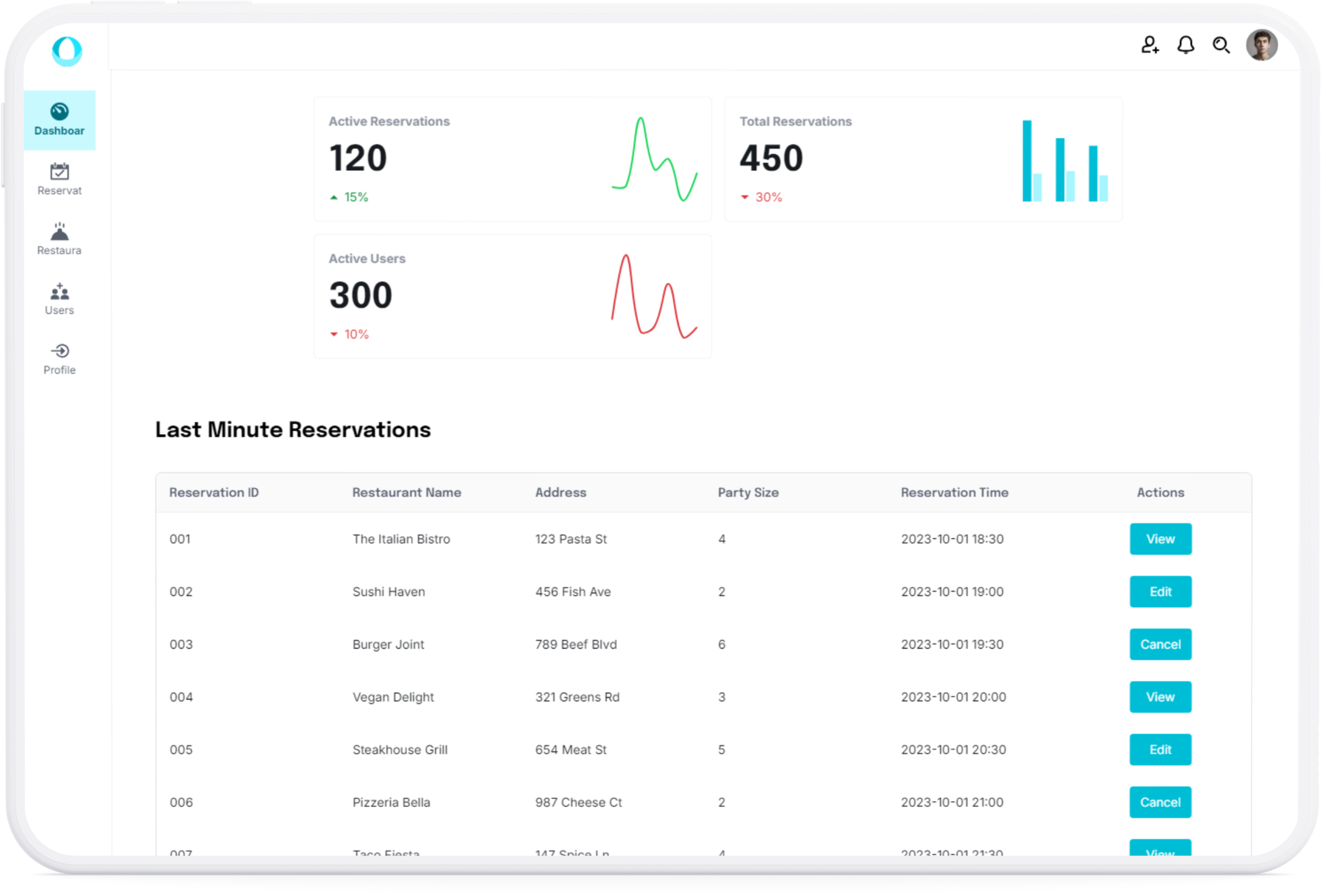Edit the Steakhouse Grill reservation
The height and width of the screenshot is (896, 1322).
pos(1160,750)
